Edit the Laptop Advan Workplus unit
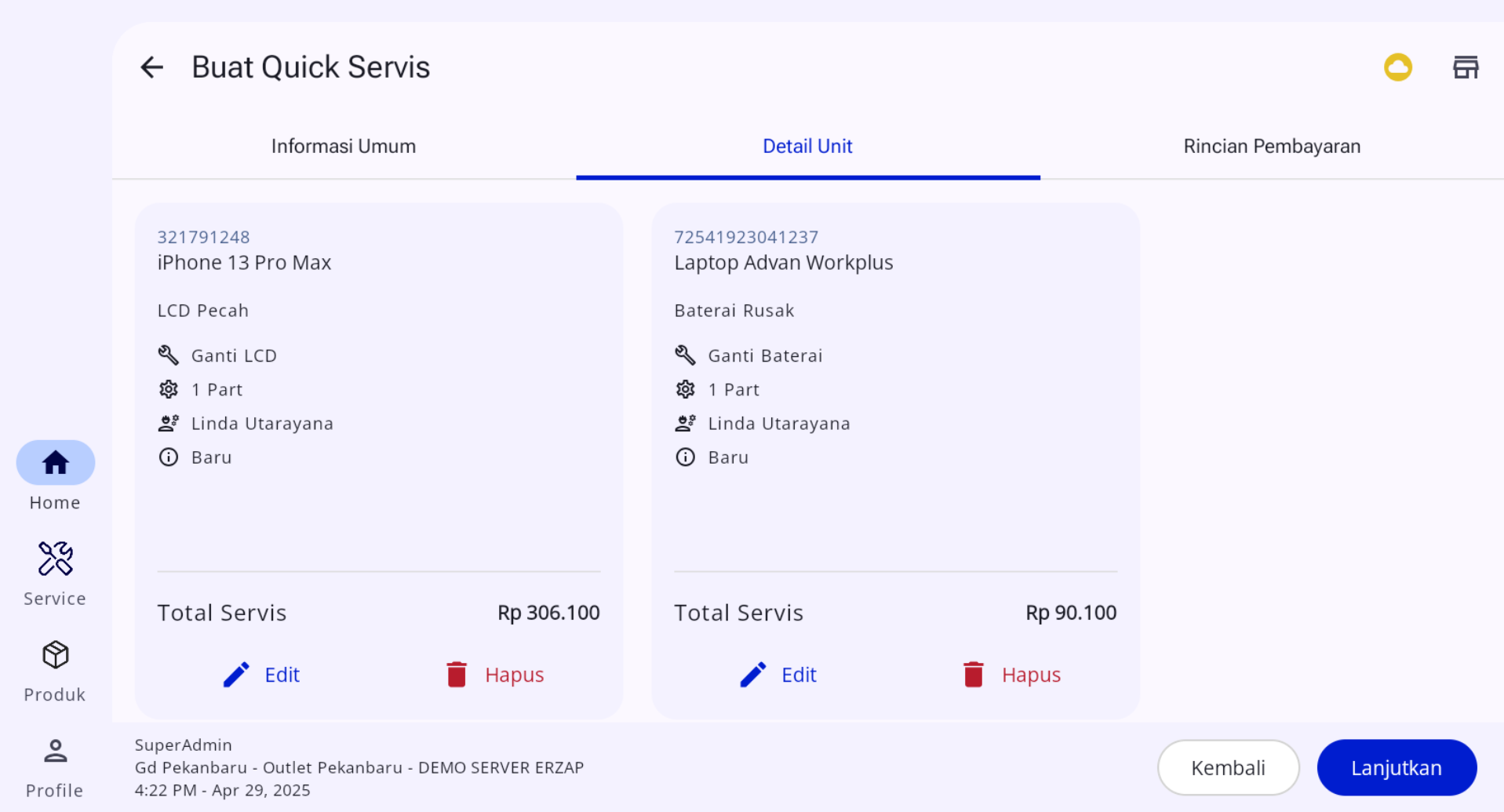Viewport: 1504px width, 812px height. [x=778, y=675]
